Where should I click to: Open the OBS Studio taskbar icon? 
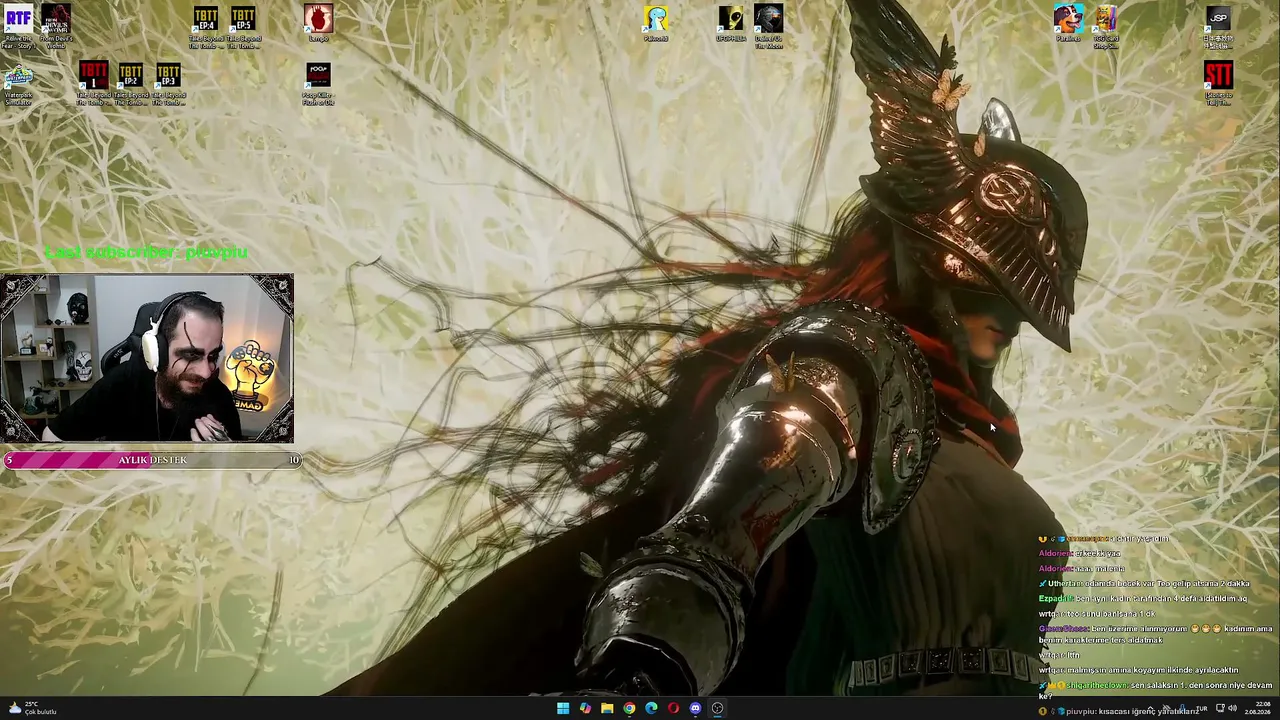coord(717,708)
